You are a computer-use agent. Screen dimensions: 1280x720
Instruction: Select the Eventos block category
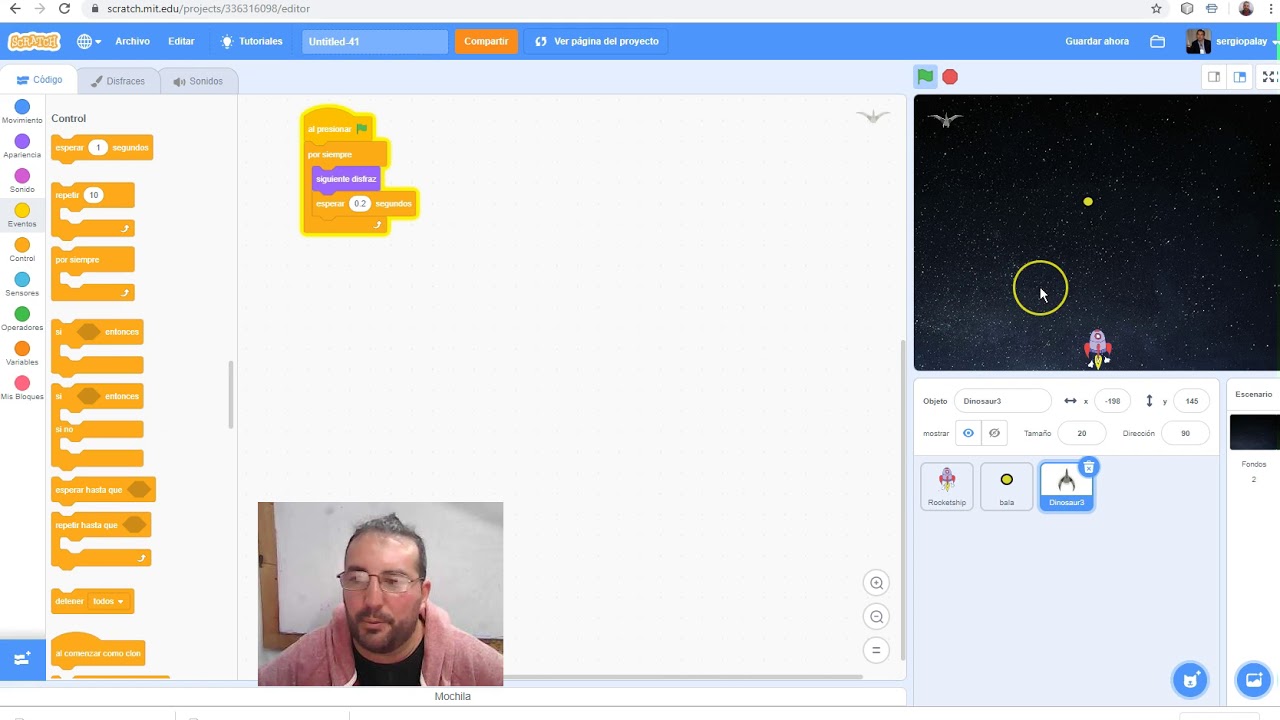(x=22, y=215)
